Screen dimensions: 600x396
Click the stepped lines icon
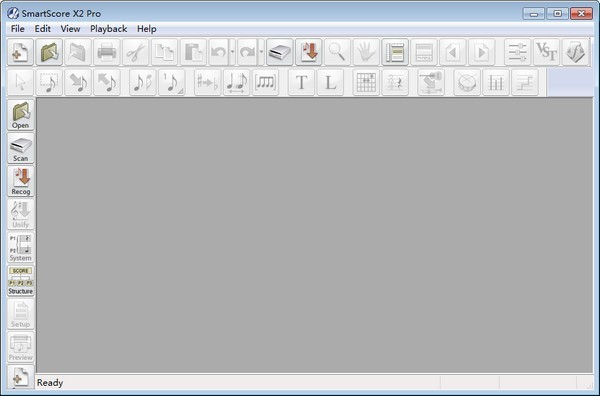click(525, 82)
